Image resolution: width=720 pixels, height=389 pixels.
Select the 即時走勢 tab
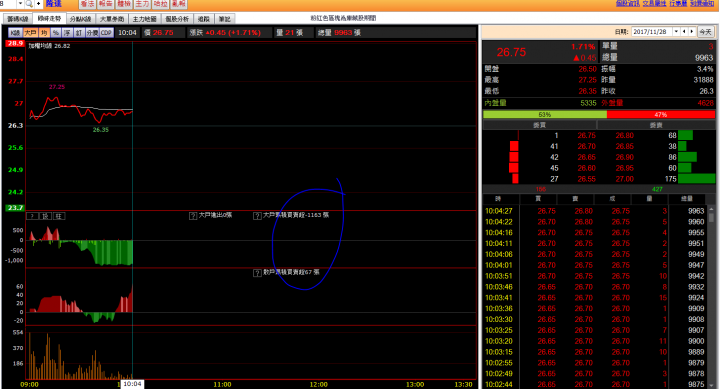click(x=49, y=19)
